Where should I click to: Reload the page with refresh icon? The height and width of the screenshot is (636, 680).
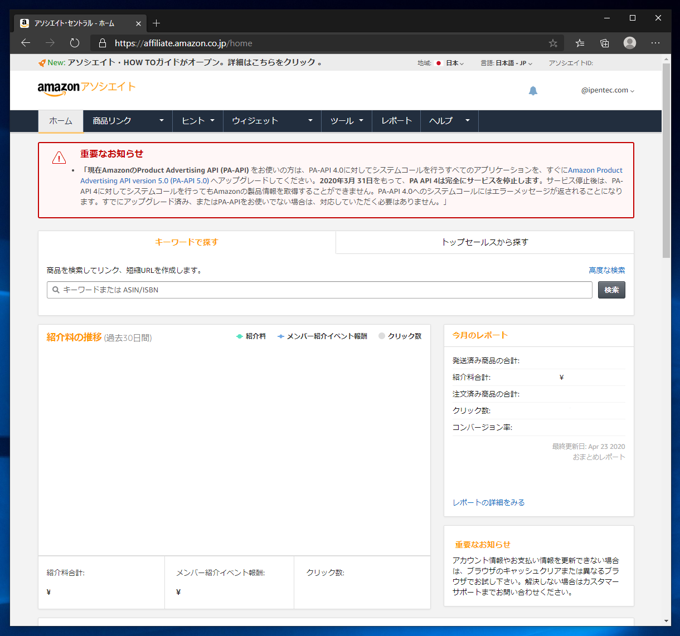[75, 43]
